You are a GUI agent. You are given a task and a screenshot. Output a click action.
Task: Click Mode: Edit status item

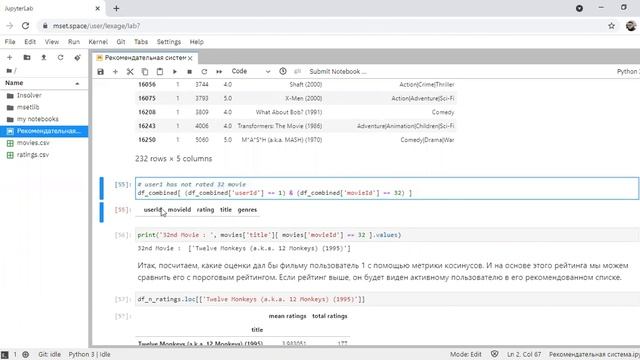(466, 354)
